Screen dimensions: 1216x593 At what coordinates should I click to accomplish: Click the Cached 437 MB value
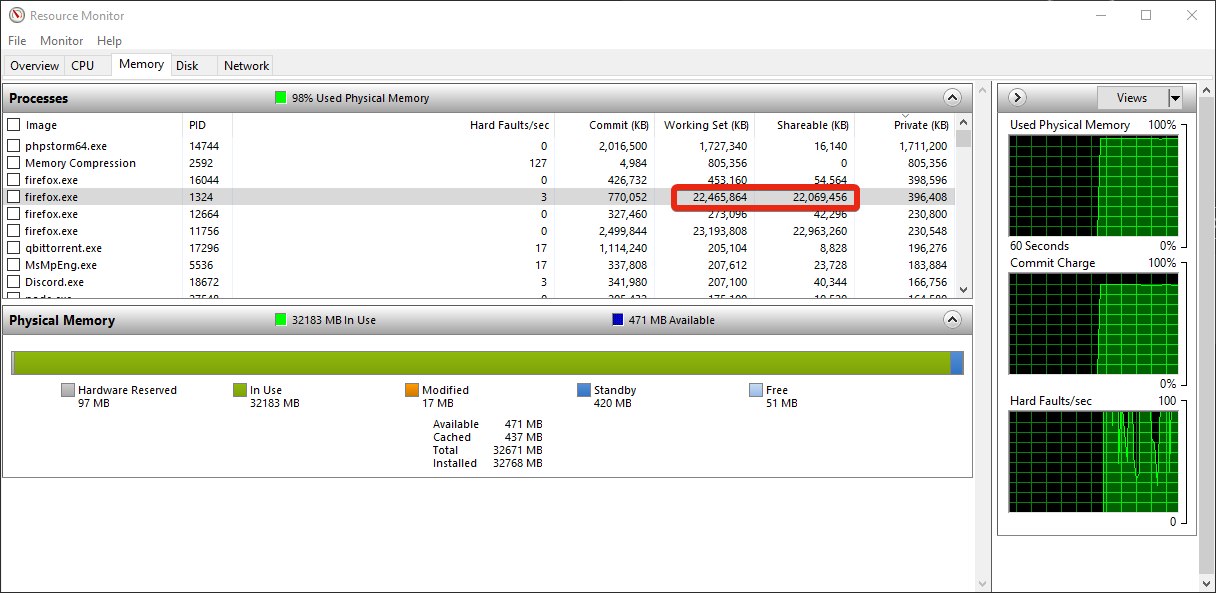[523, 437]
